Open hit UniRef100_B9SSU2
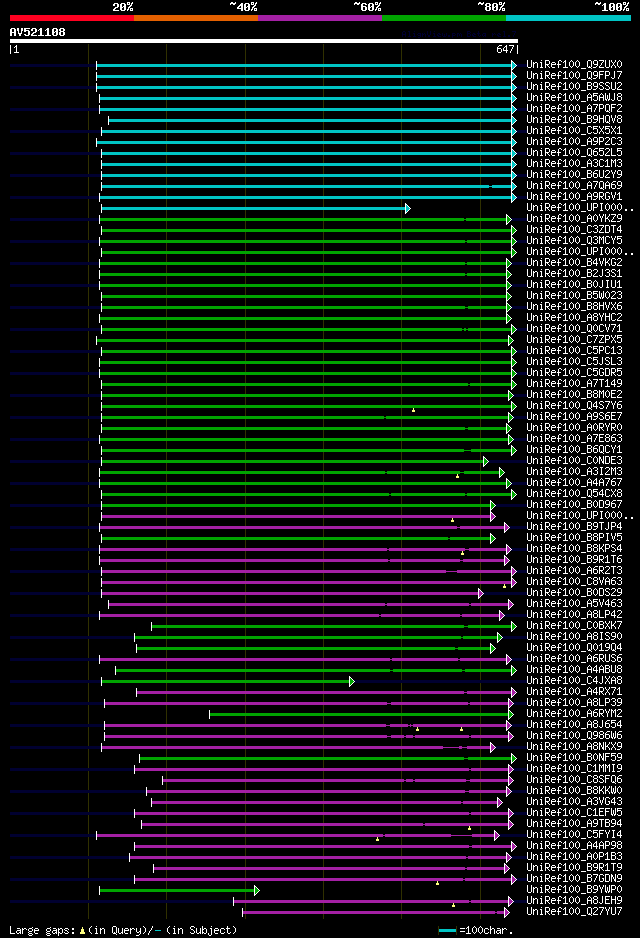The width and height of the screenshot is (640, 938). tap(574, 87)
